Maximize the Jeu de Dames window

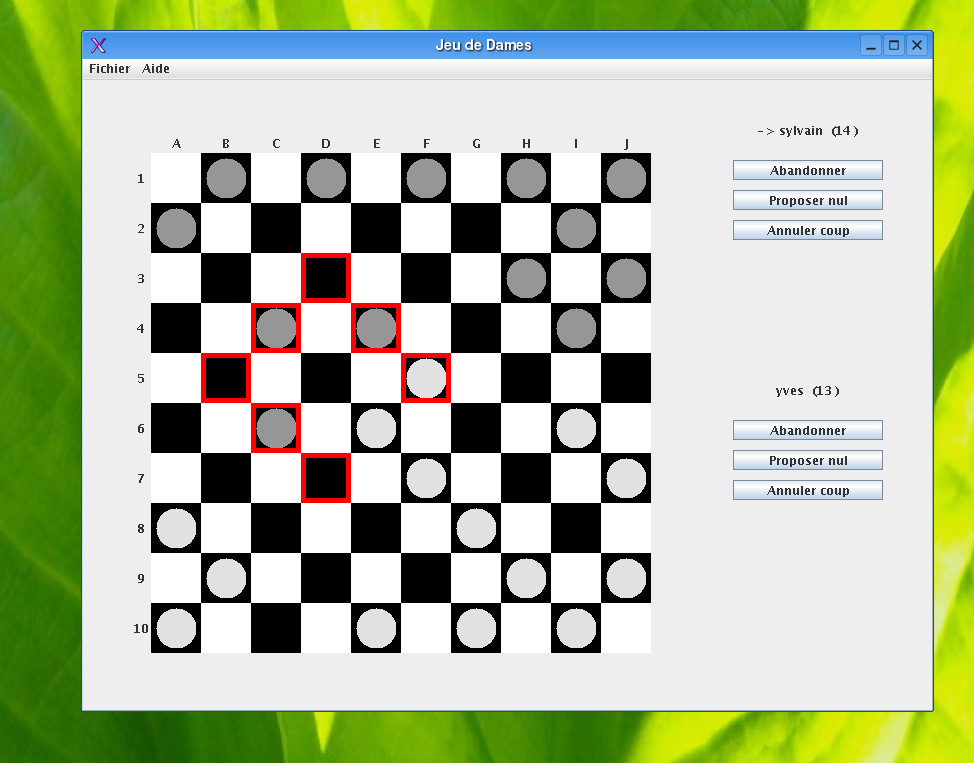pyautogui.click(x=894, y=45)
